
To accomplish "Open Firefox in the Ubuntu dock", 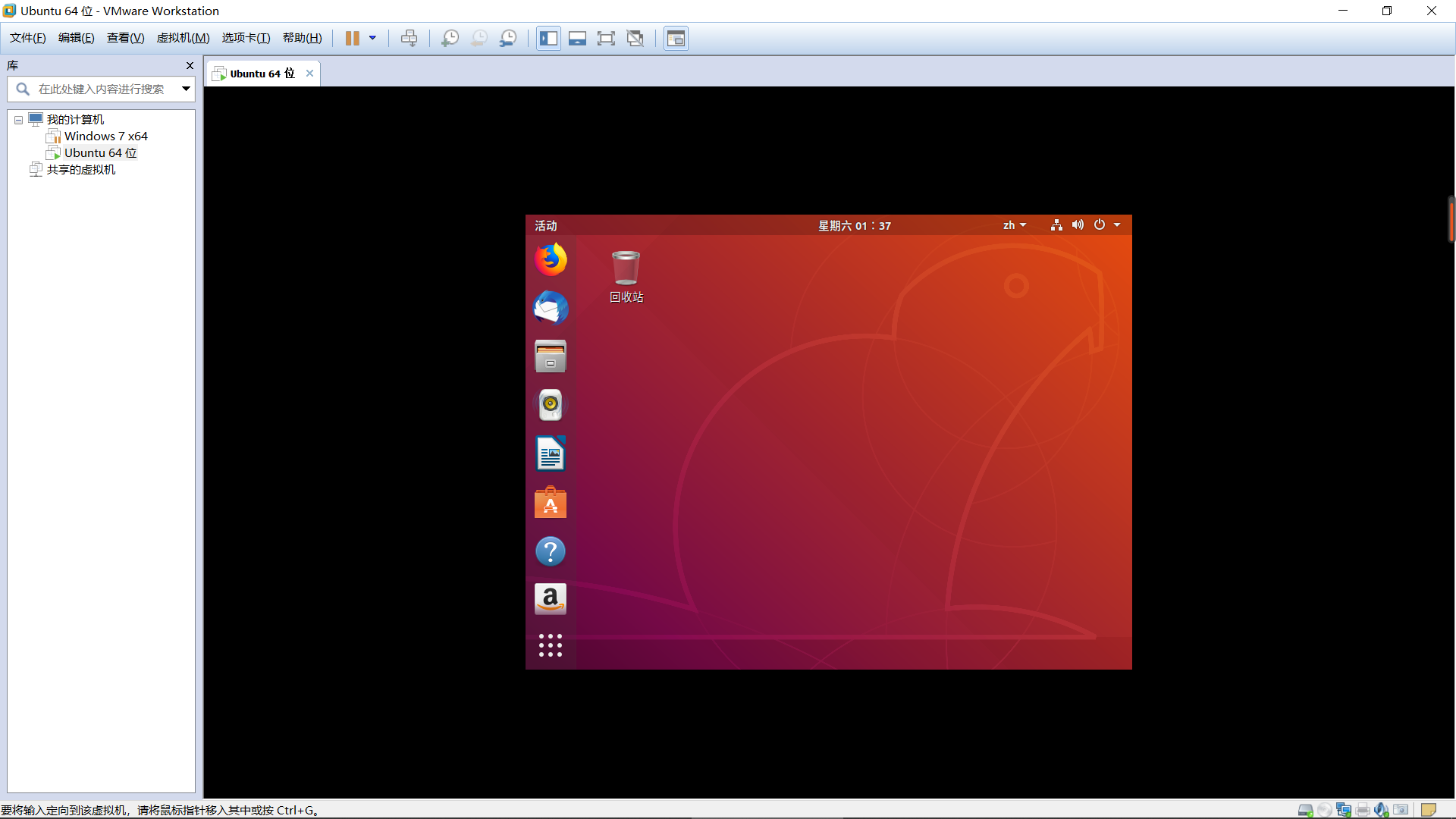I will click(x=551, y=259).
